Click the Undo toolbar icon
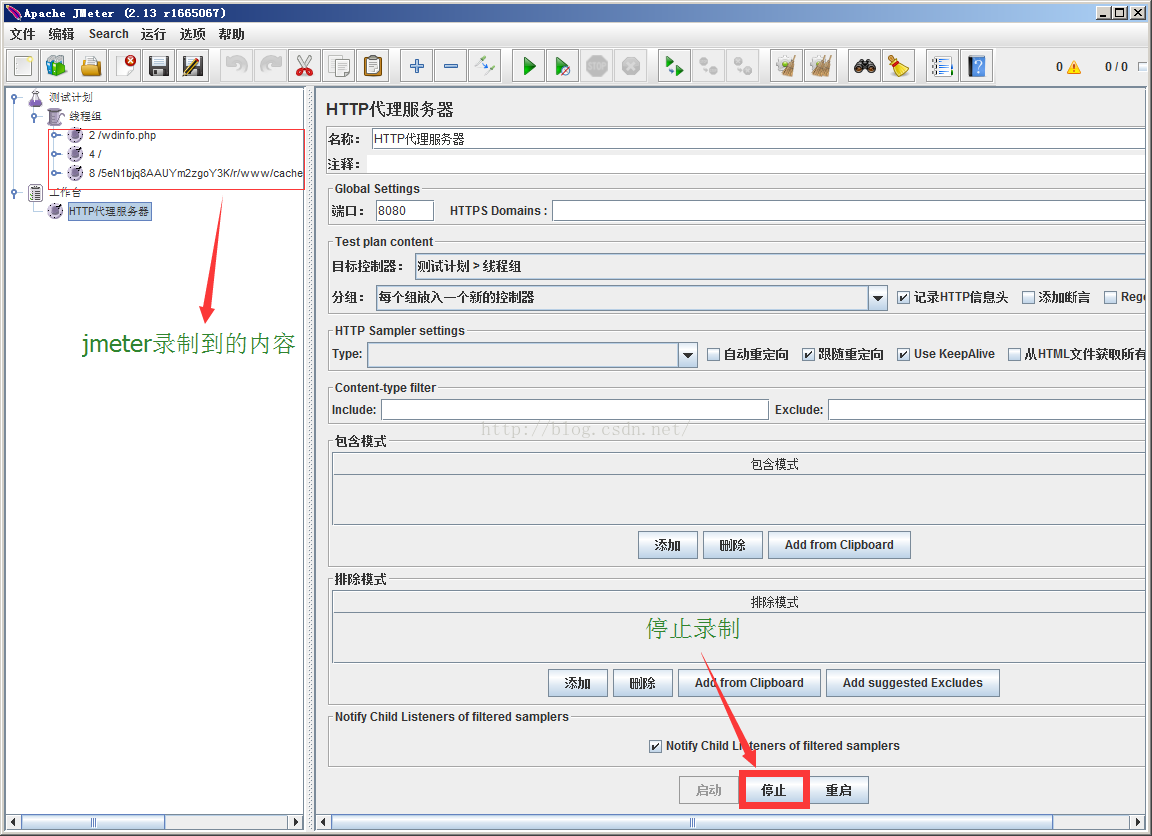Viewport: 1152px width, 836px height. point(237,66)
